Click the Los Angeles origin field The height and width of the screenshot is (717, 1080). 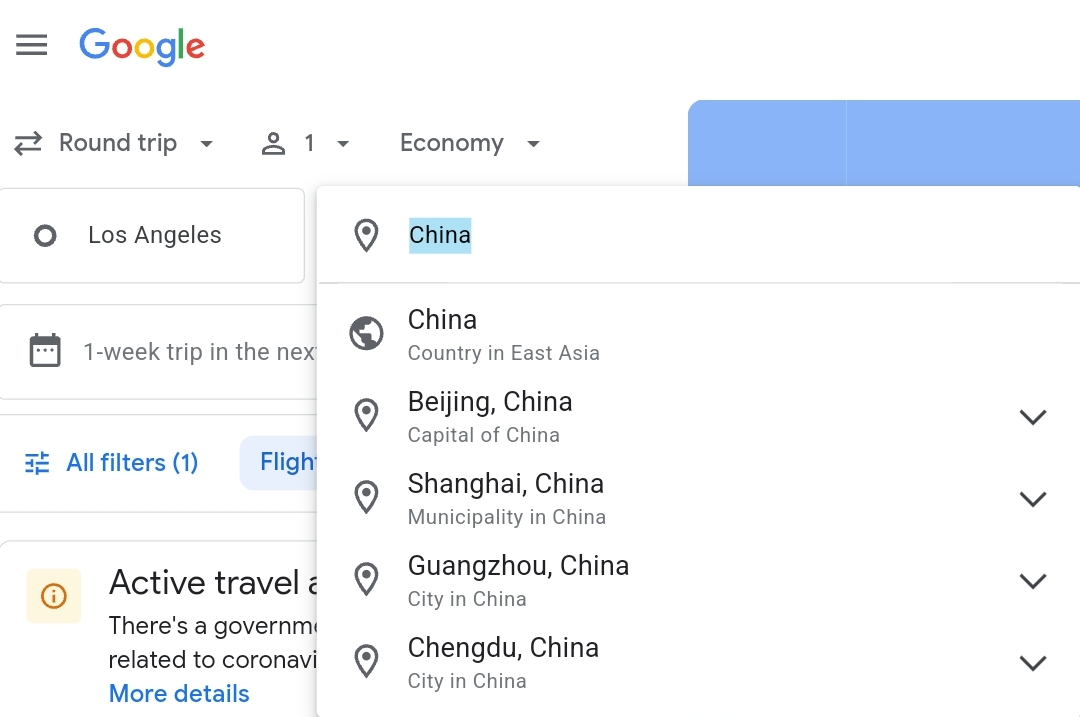tap(152, 236)
